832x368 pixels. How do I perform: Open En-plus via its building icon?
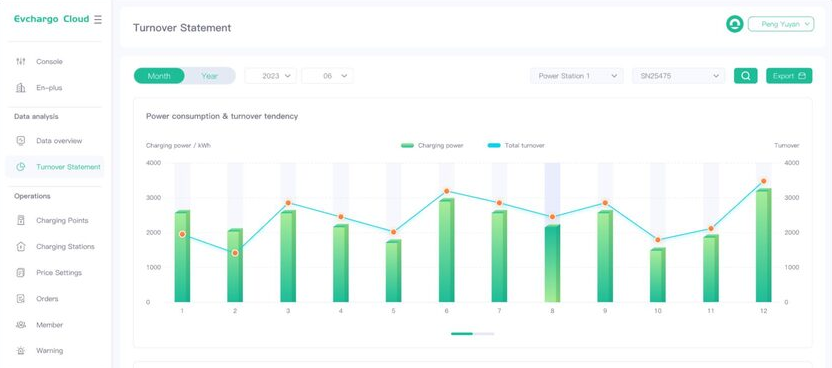click(21, 87)
